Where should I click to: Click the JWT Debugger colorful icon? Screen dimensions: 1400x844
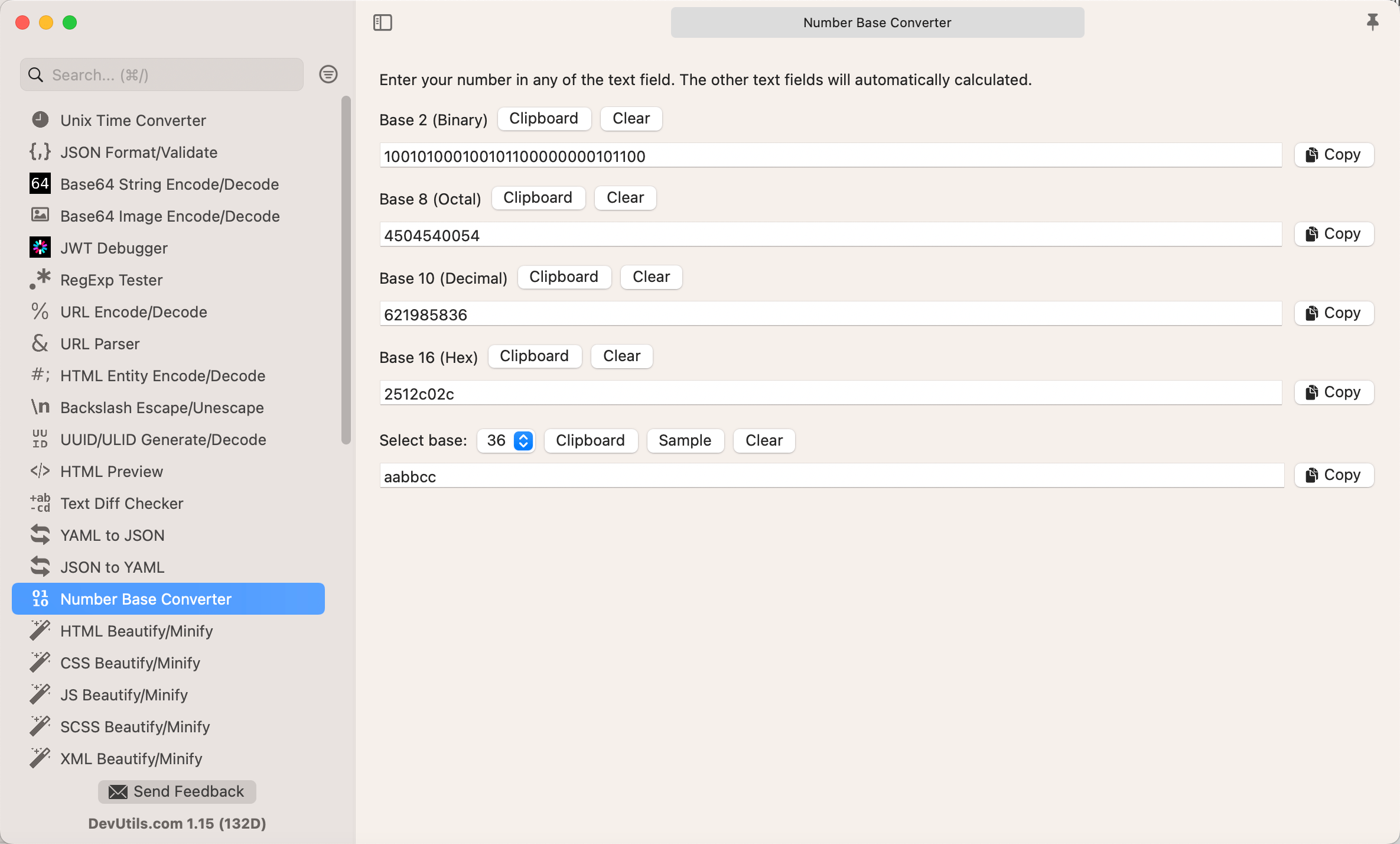tap(40, 248)
